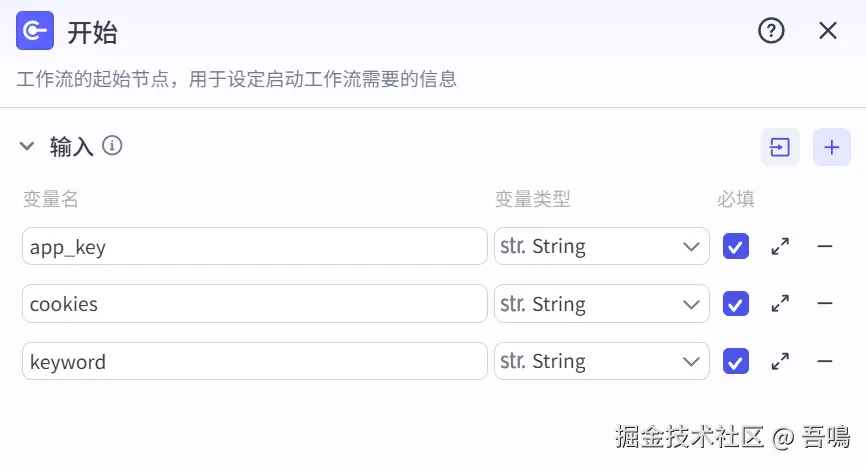Click the 输入 info icon
Screen dimensions: 866x466
(x=113, y=146)
